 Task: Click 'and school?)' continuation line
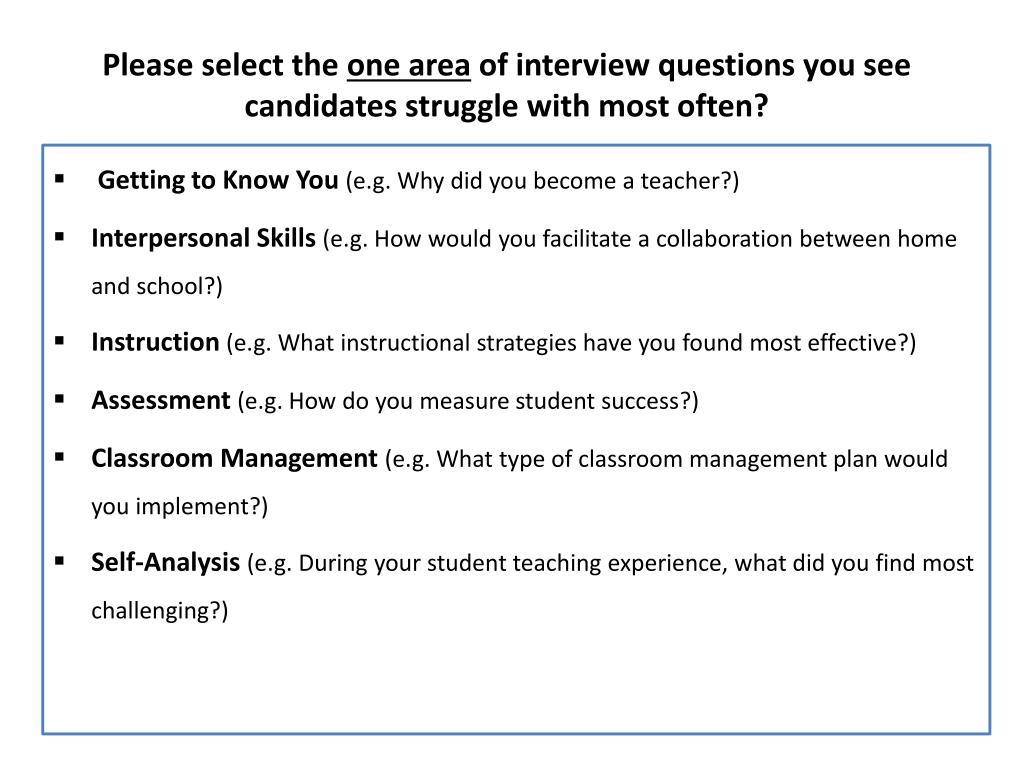pyautogui.click(x=157, y=286)
